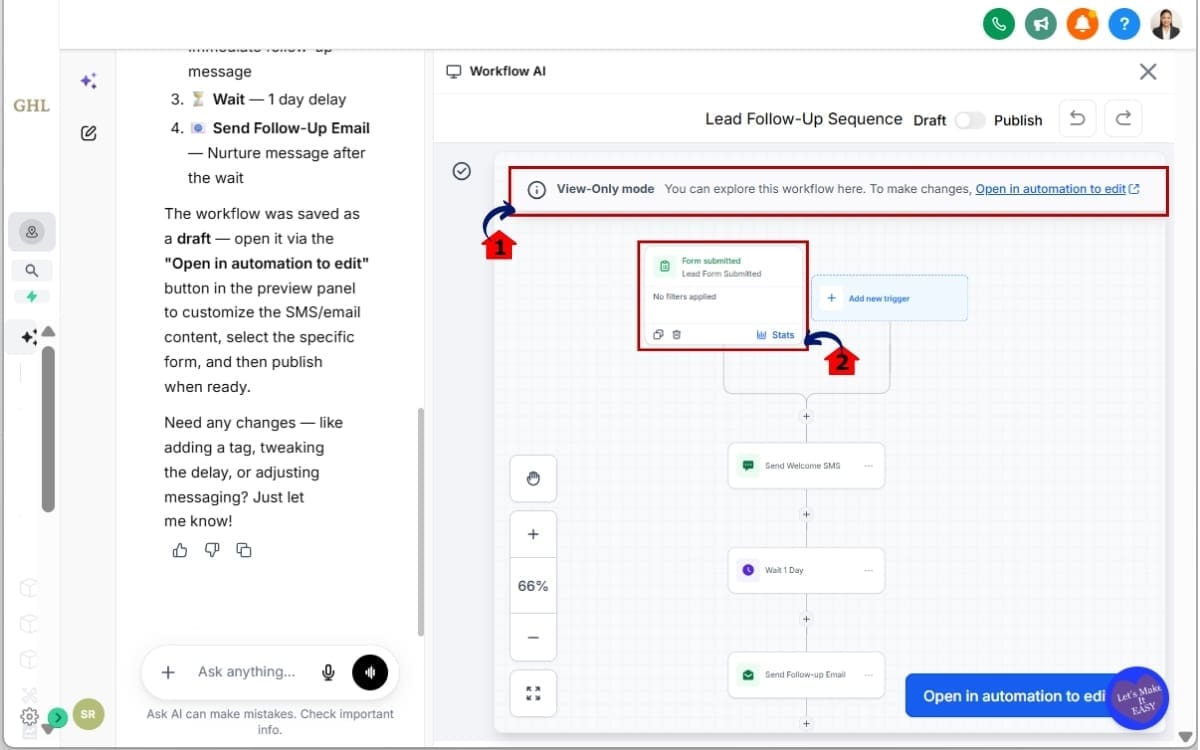Open Stats for the Form submitted trigger
This screenshot has height=750, width=1200.
click(776, 335)
